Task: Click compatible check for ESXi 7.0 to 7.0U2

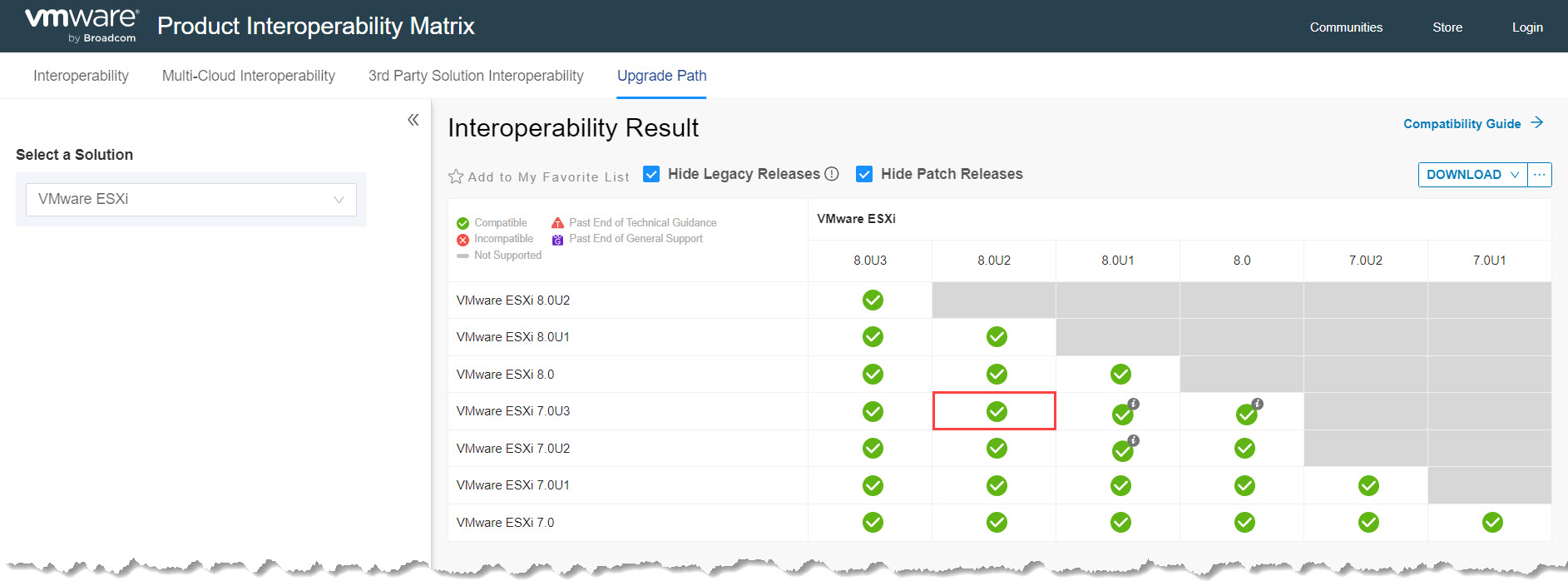Action: click(x=1368, y=522)
